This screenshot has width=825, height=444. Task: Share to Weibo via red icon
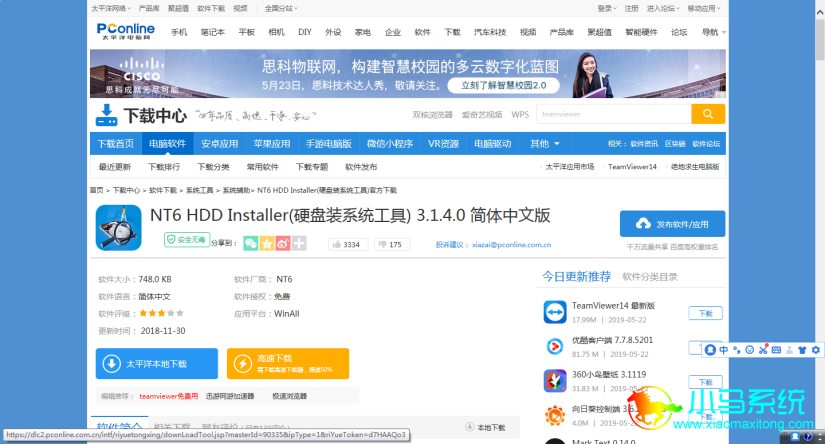283,244
